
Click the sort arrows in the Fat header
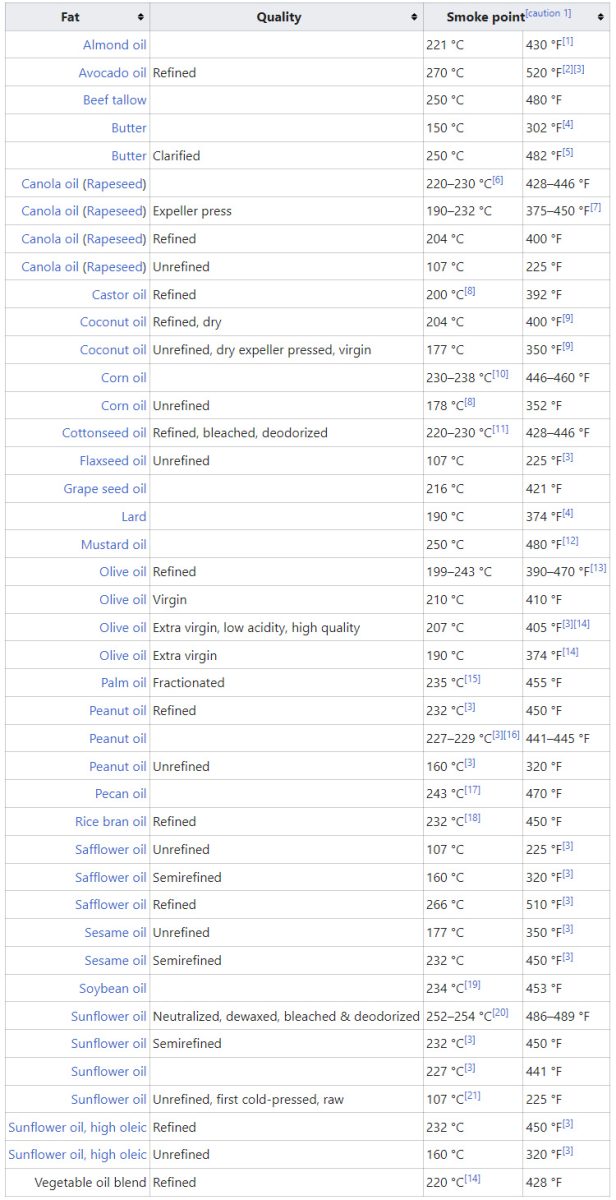click(140, 17)
